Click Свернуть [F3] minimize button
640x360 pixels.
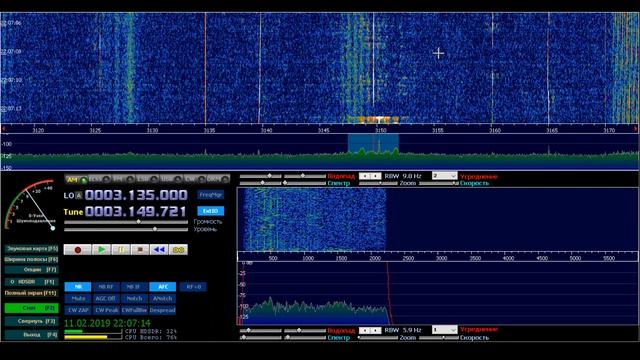pyautogui.click(x=32, y=321)
